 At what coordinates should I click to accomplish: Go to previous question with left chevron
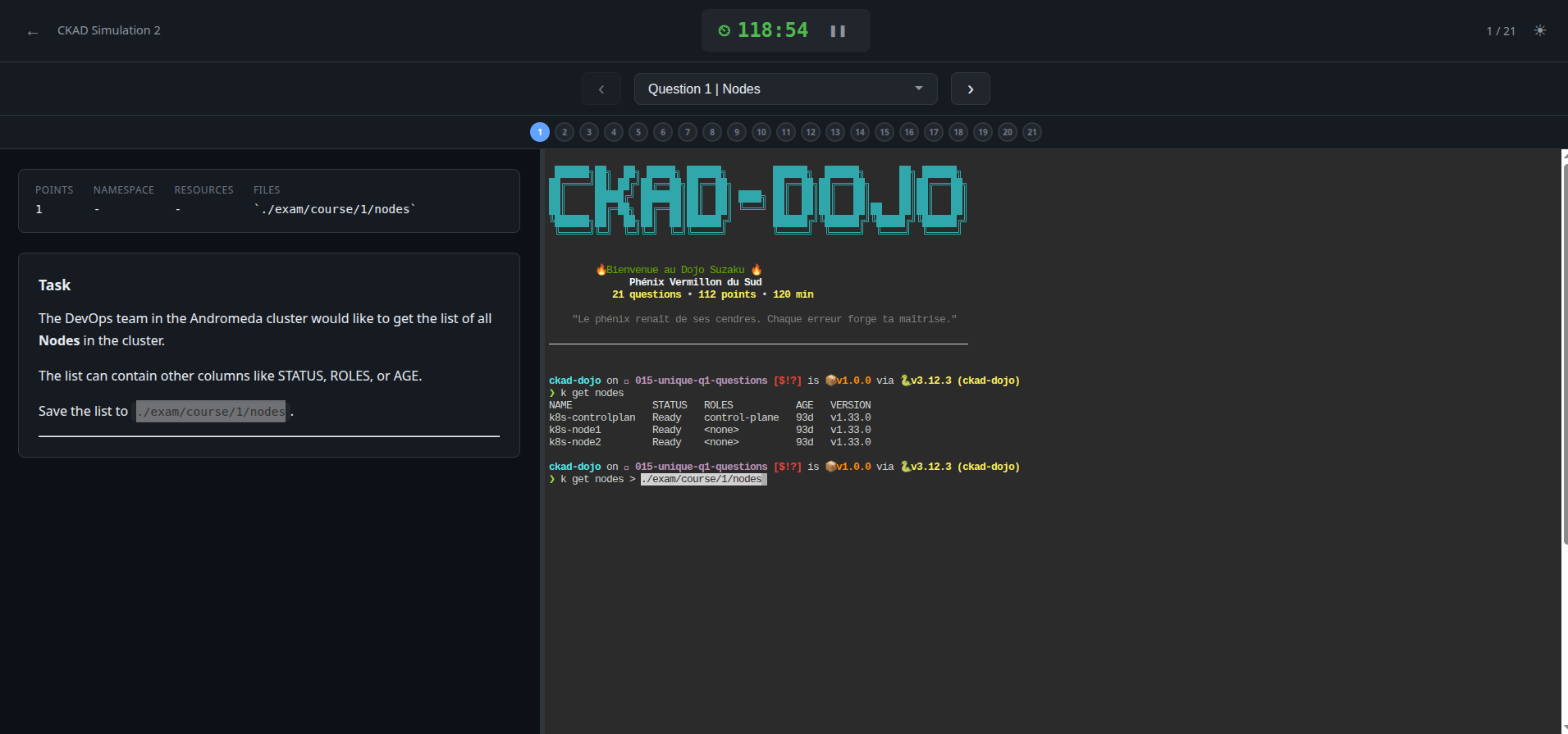(x=601, y=89)
